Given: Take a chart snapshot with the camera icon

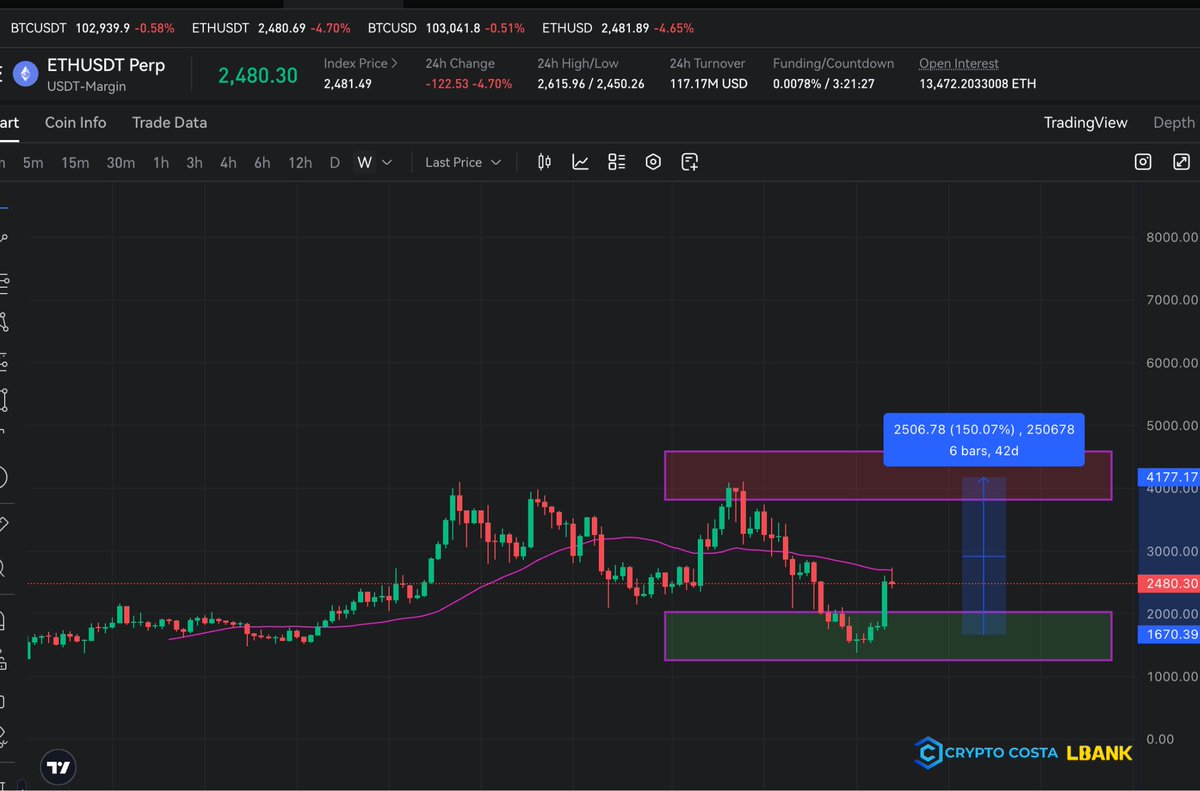Looking at the screenshot, I should click(1143, 161).
